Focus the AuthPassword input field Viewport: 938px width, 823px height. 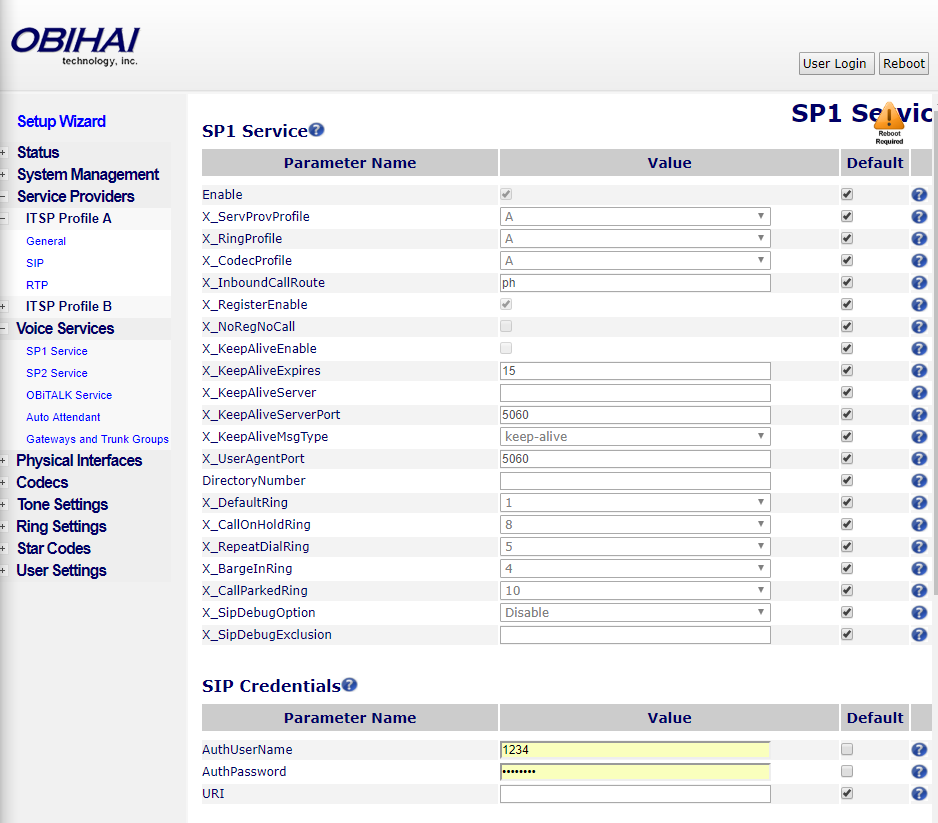tap(635, 772)
